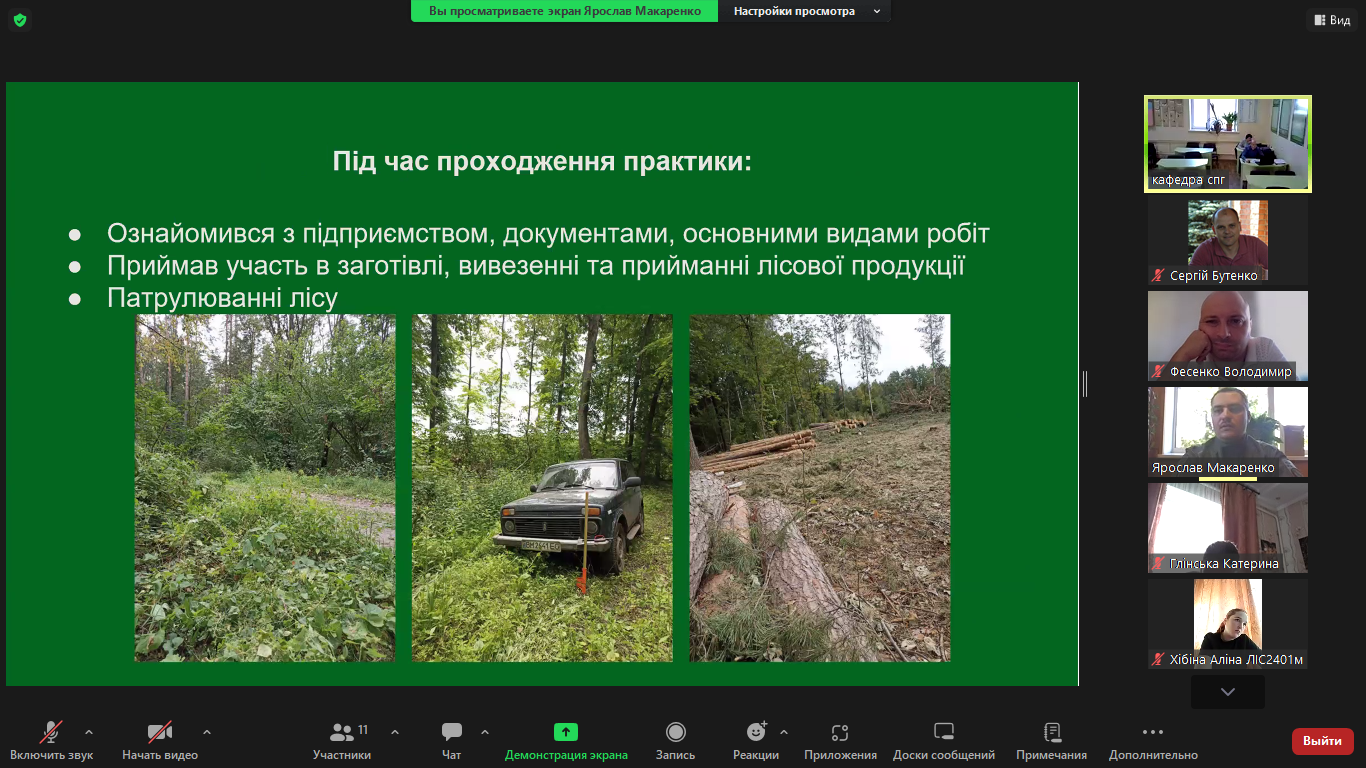The image size is (1366, 768).
Task: Expand the audio options arrow next to the microphone
Action: (89, 731)
